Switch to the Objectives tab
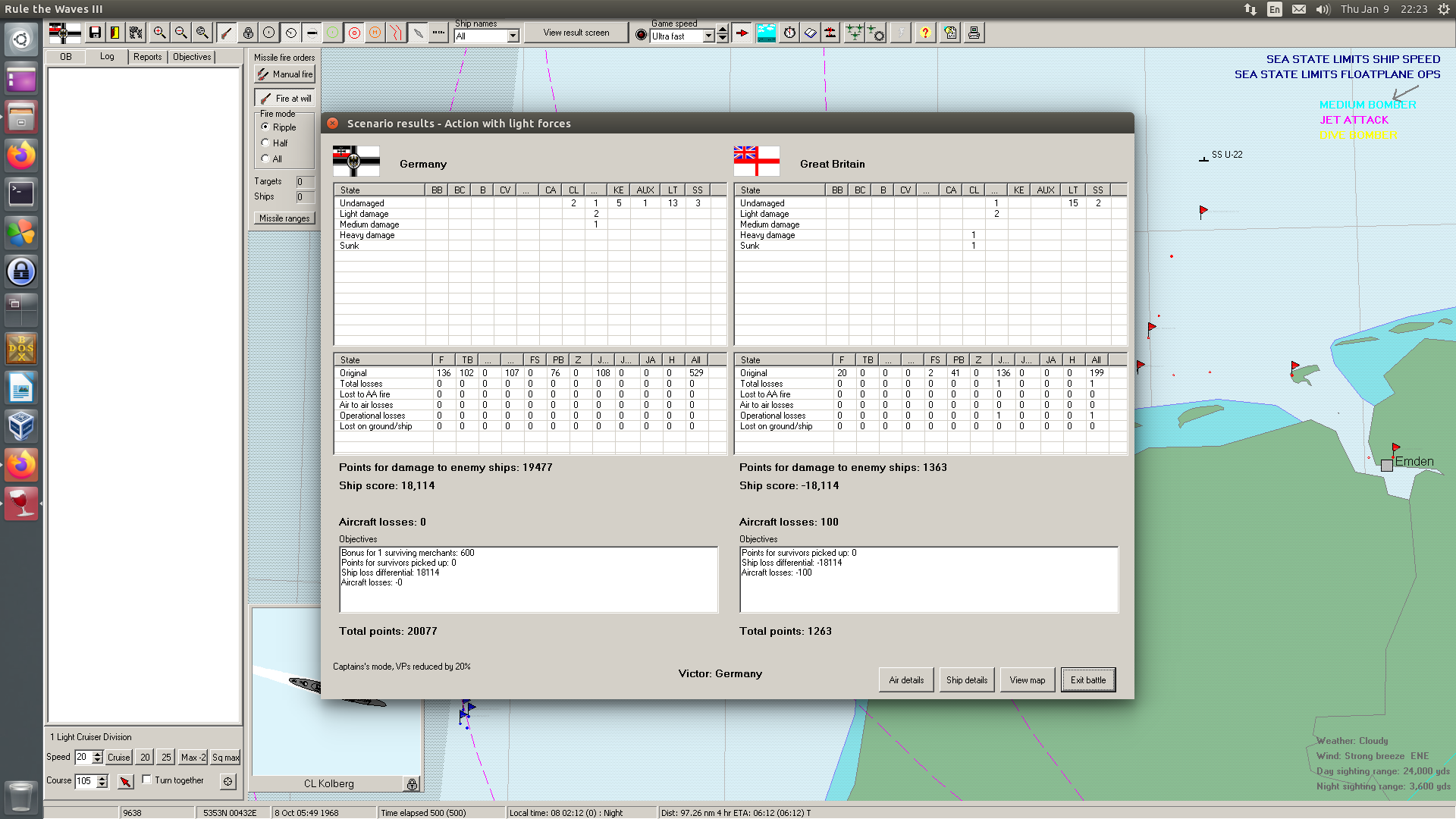The height and width of the screenshot is (819, 1456). click(x=192, y=57)
